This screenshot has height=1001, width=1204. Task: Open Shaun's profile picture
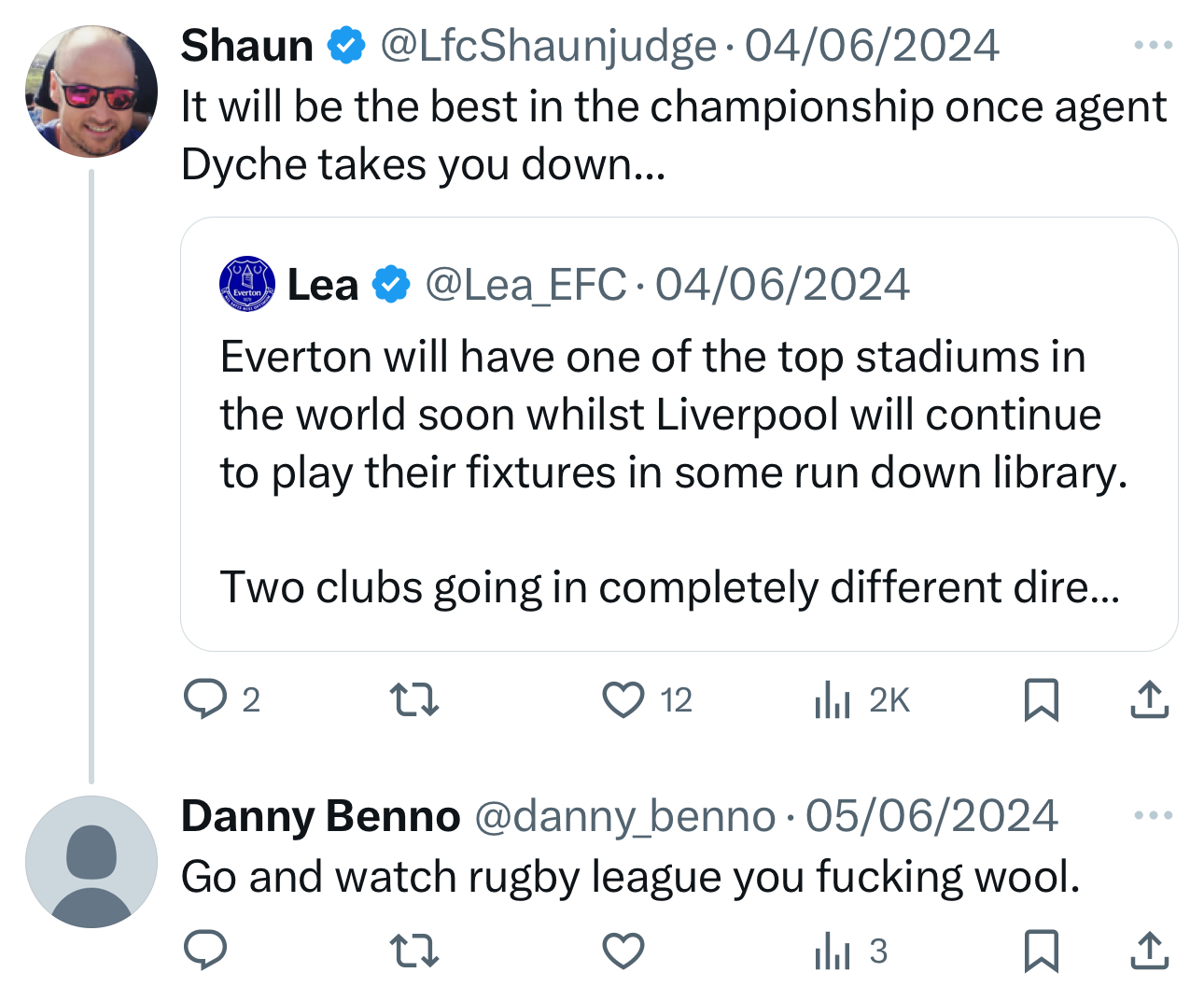[x=91, y=92]
